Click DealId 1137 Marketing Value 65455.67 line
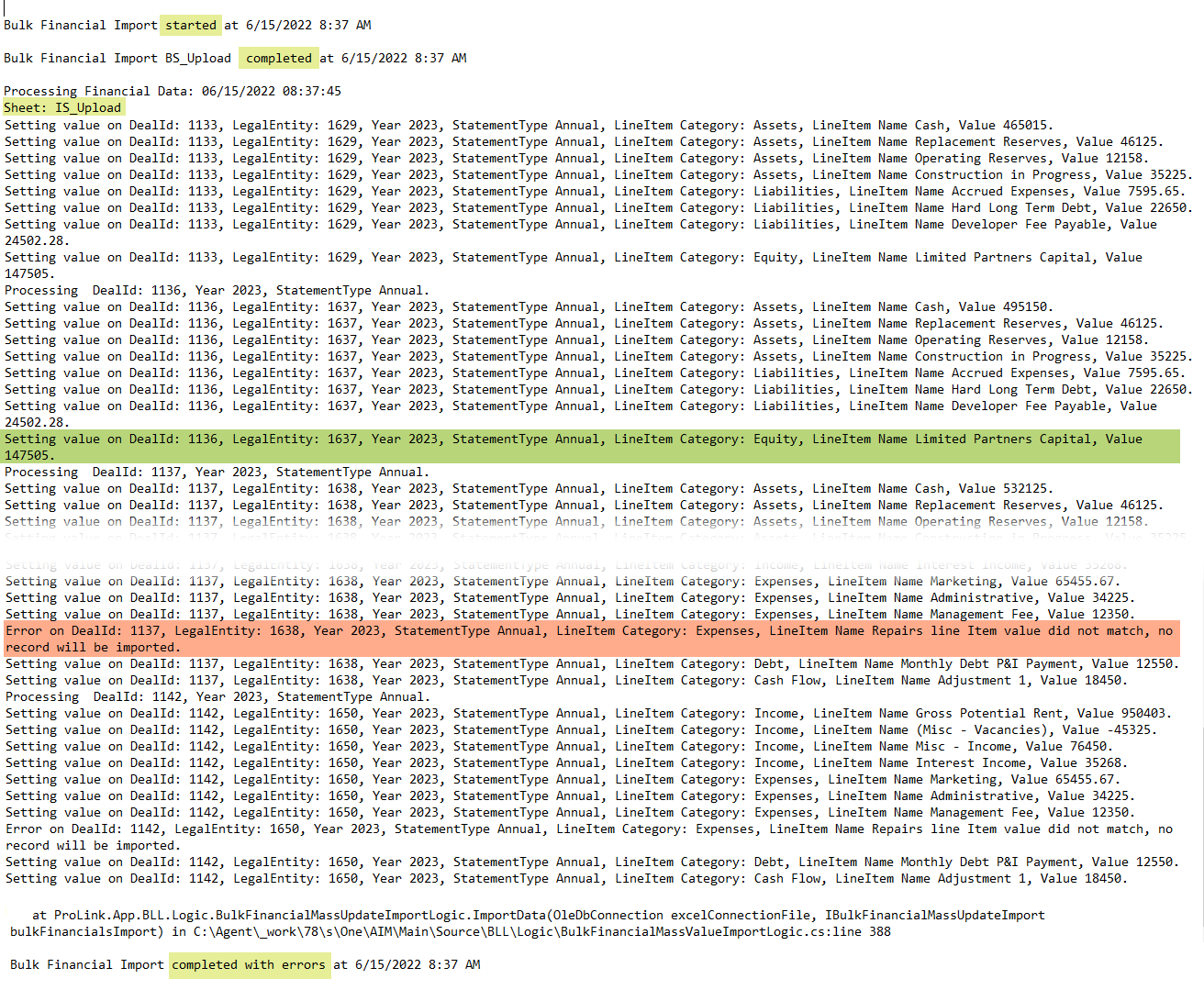The height and width of the screenshot is (990, 1204). tap(563, 581)
